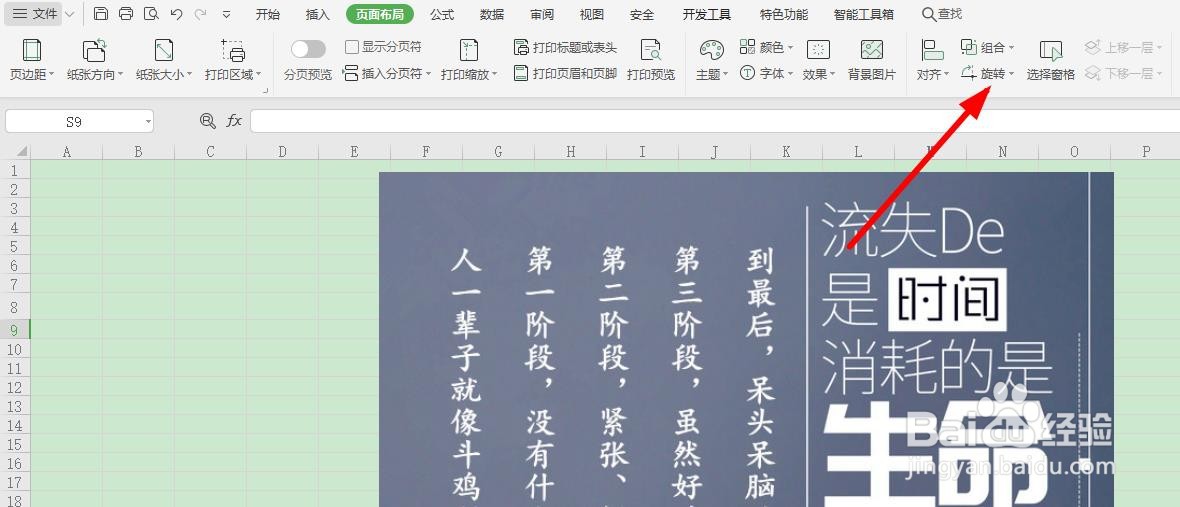Viewport: 1180px width, 507px height.
Task: Select column D header
Action: pyautogui.click(x=282, y=152)
